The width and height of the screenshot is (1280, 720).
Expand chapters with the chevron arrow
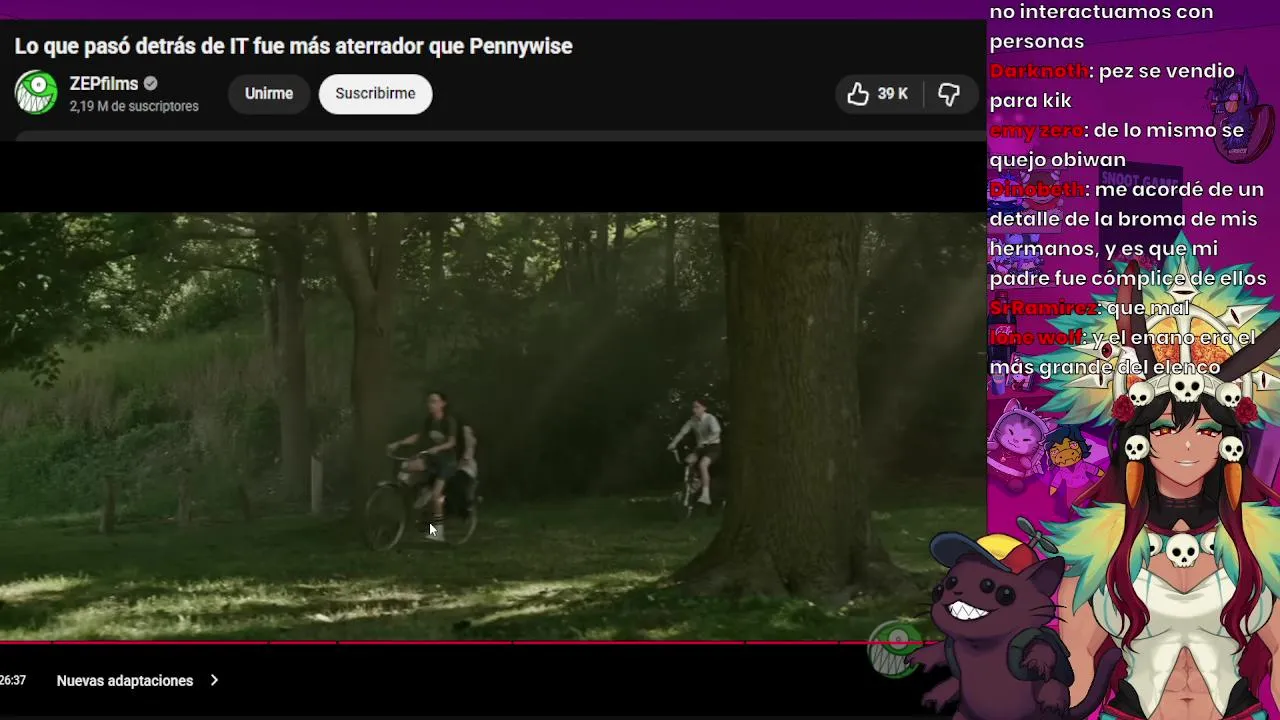pos(214,681)
